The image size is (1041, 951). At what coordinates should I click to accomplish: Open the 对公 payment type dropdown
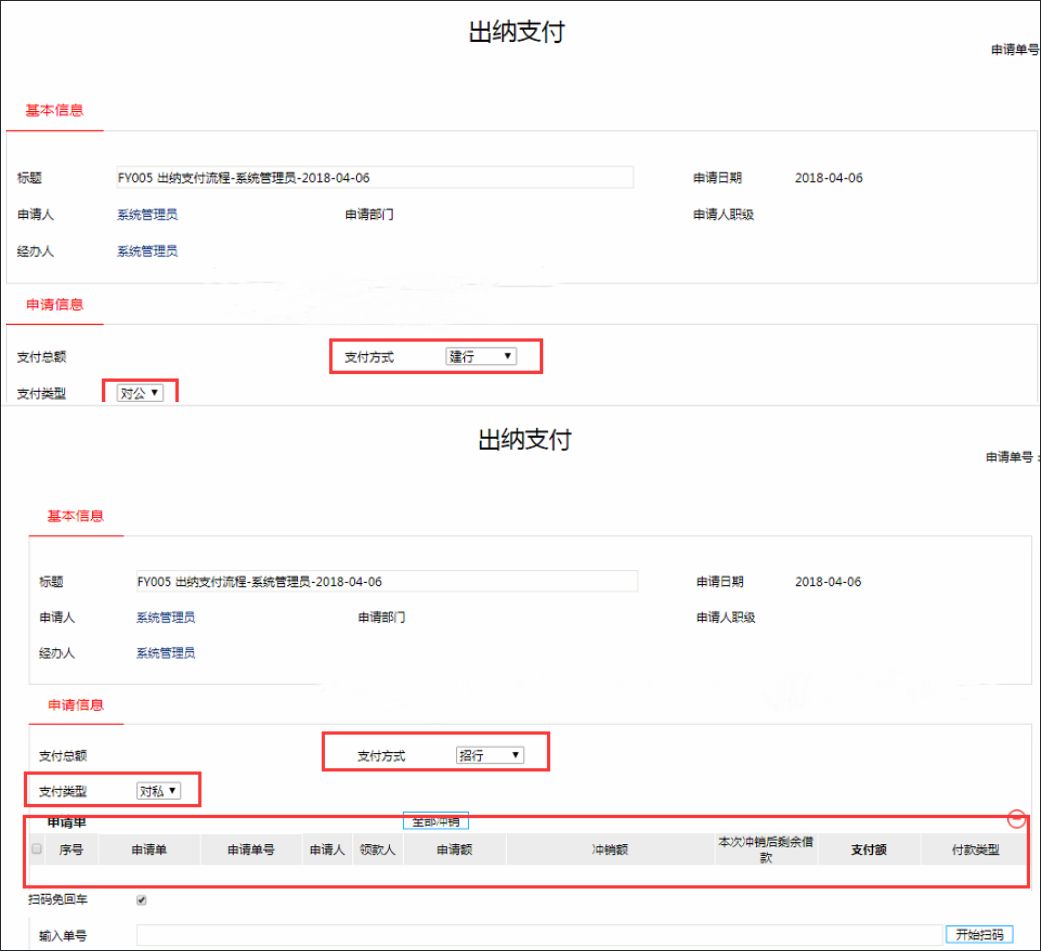pos(140,393)
